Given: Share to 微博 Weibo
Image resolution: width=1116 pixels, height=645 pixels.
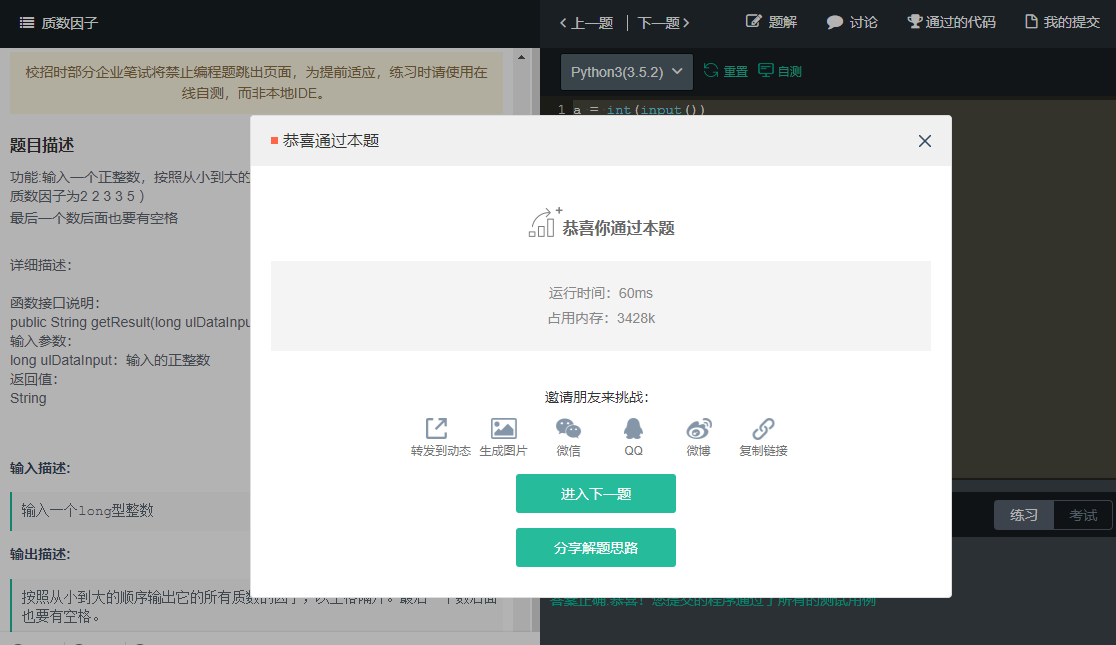Looking at the screenshot, I should point(698,429).
